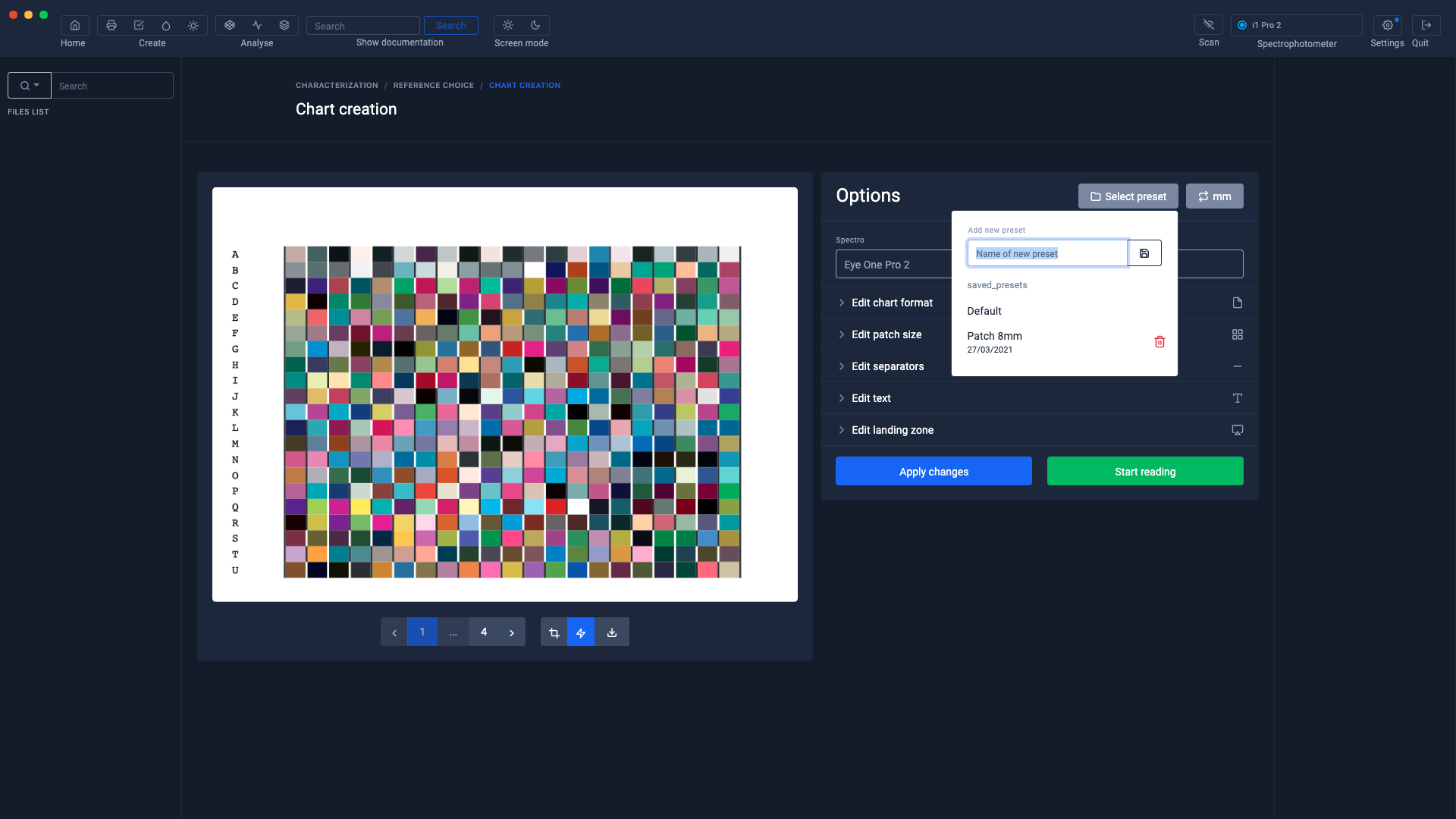
Task: Open the checkbox-edit icon in Create group
Action: pyautogui.click(x=139, y=25)
